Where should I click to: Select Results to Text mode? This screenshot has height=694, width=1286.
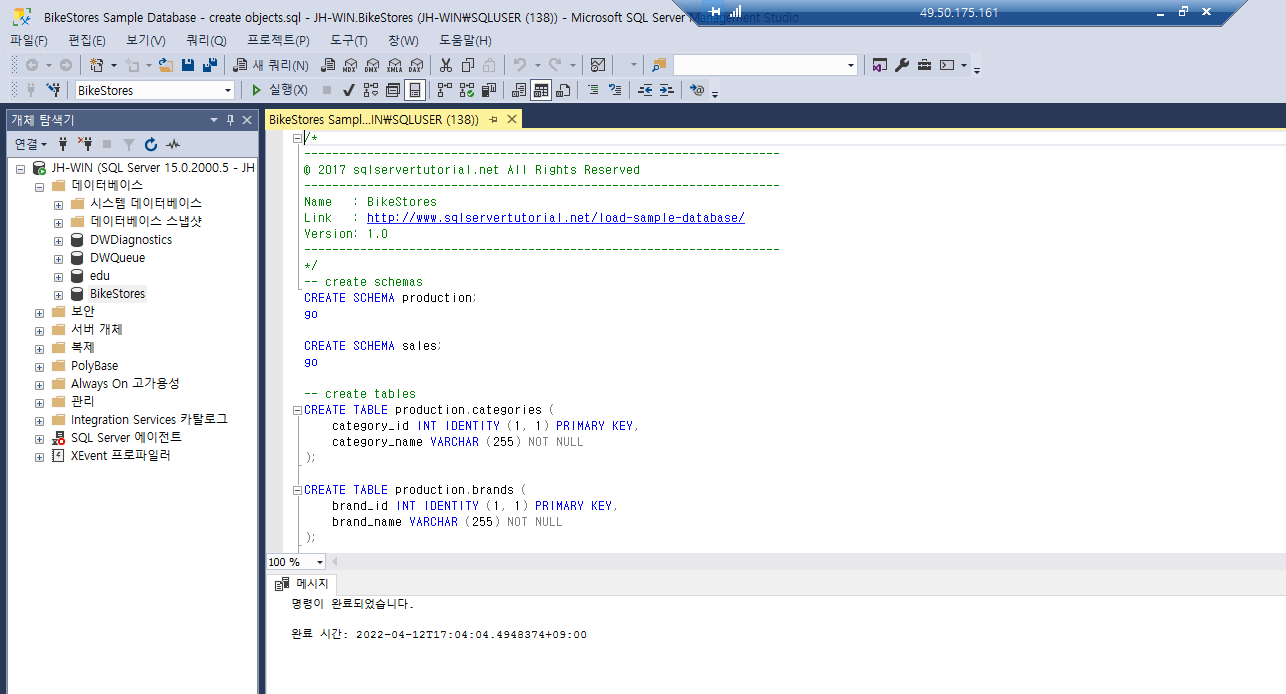click(x=519, y=90)
